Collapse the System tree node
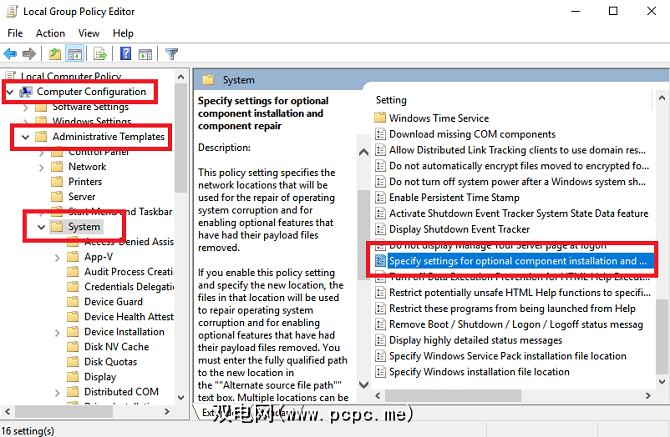The width and height of the screenshot is (670, 437). point(41,227)
